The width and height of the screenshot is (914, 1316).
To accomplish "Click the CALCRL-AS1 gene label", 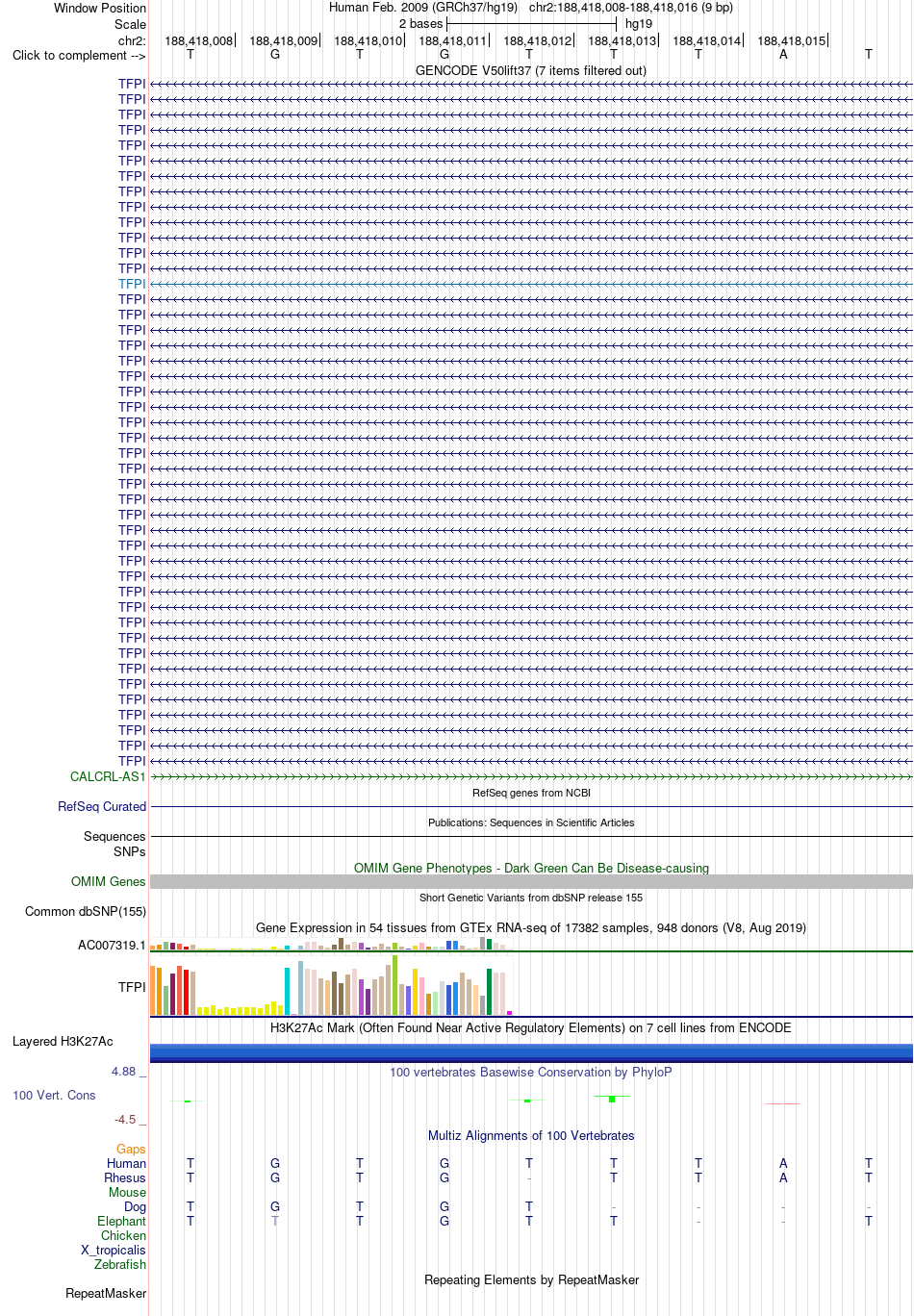I will click(x=108, y=776).
